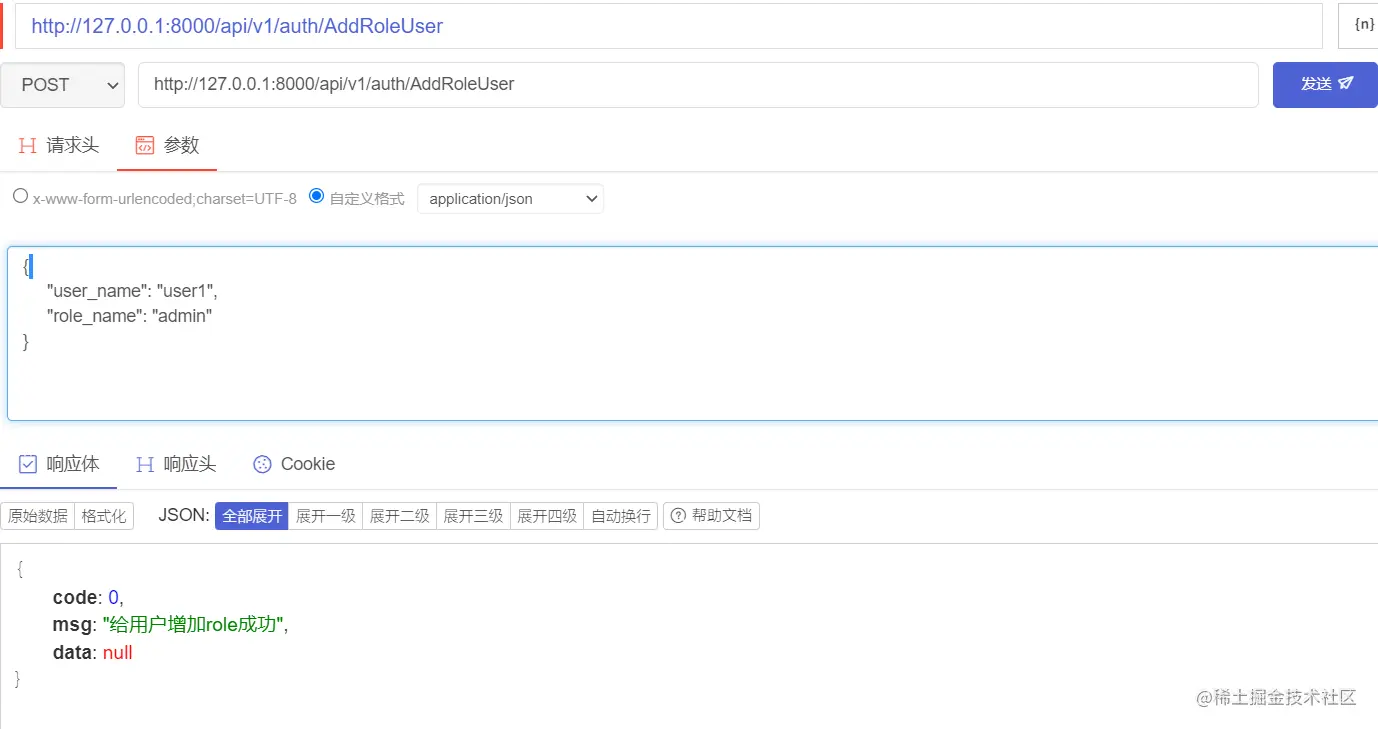Click the H icon beside 响应头
The height and width of the screenshot is (729, 1378).
[145, 464]
